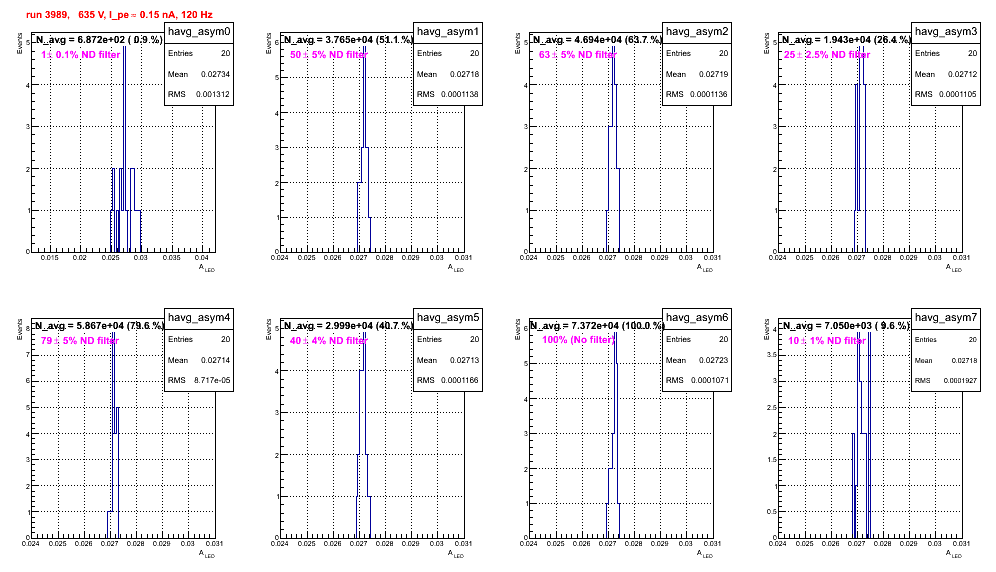Click the N_avg = 1.943e+04 label

(x=846, y=39)
